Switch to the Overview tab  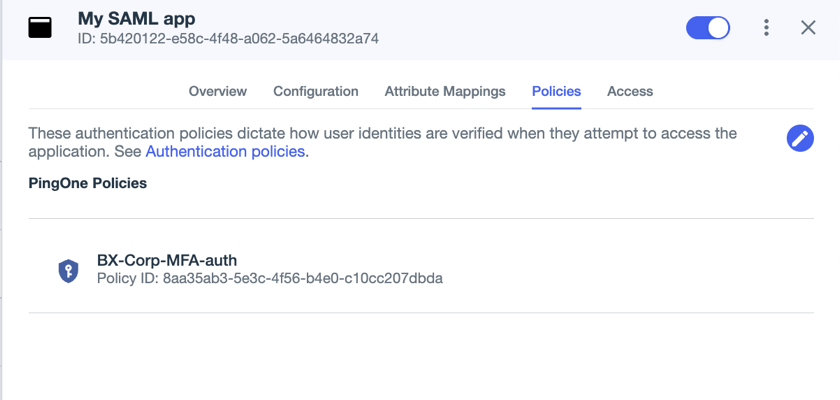218,91
